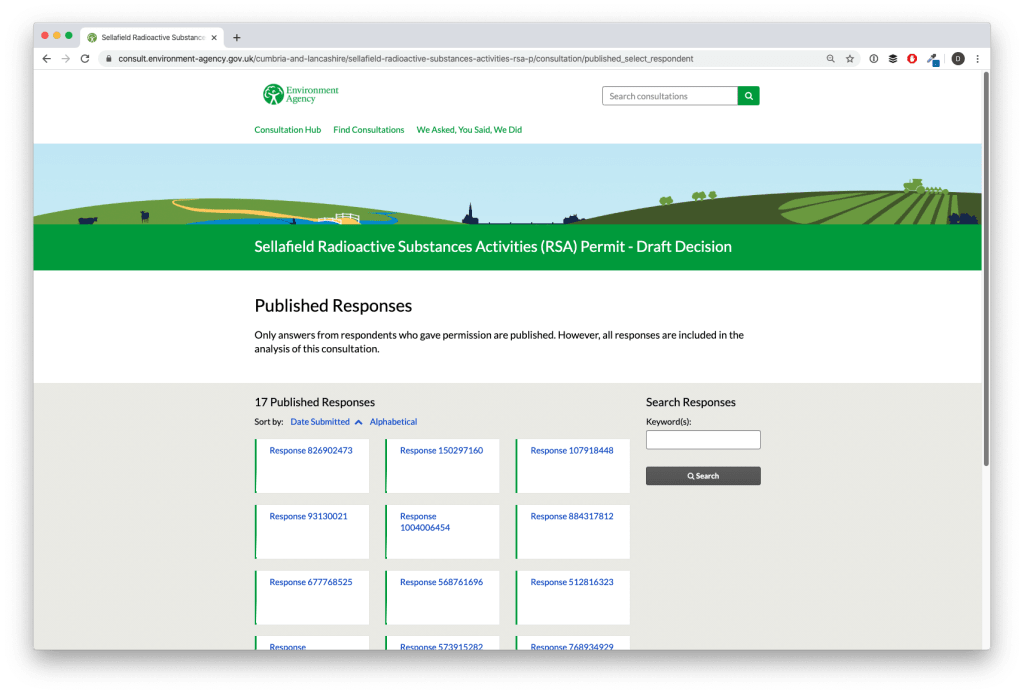Click the Environment Agency logo
The height and width of the screenshot is (694, 1024).
coord(301,95)
